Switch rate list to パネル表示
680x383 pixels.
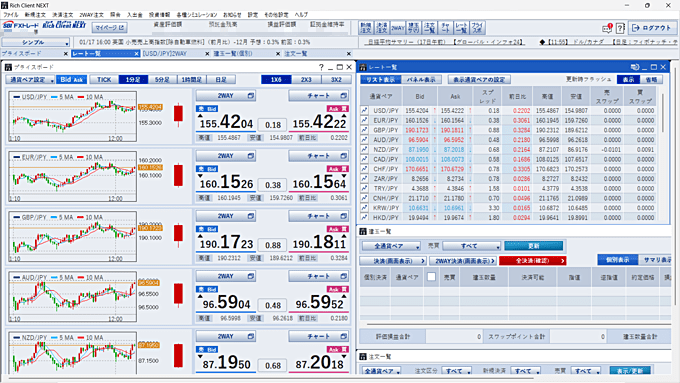click(x=421, y=79)
